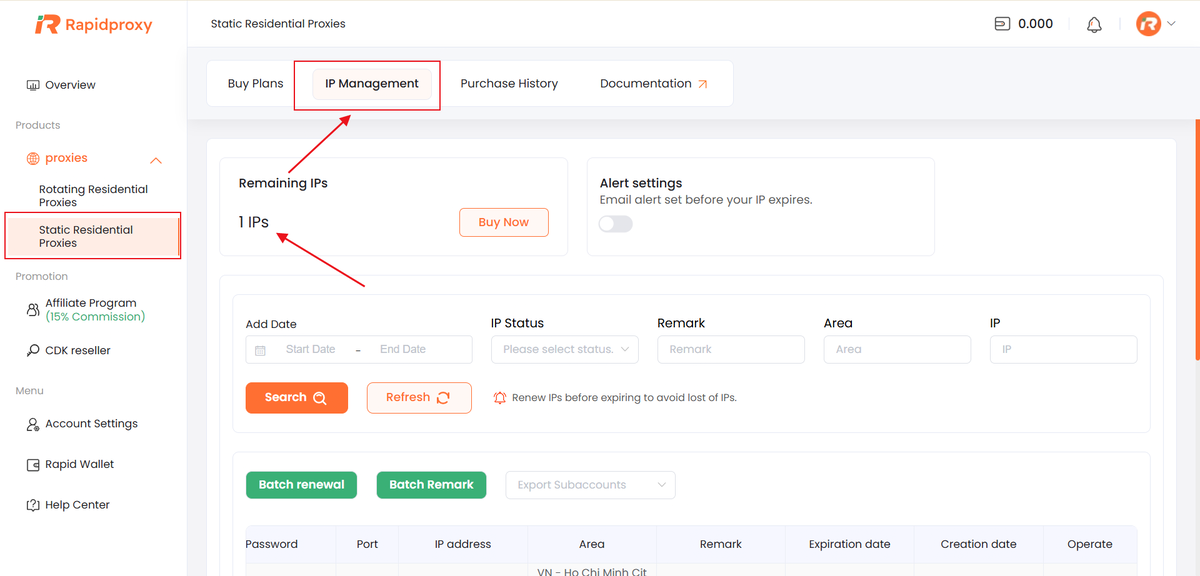Open the CDK reseller page
Image resolution: width=1200 pixels, height=576 pixels.
pyautogui.click(x=78, y=351)
